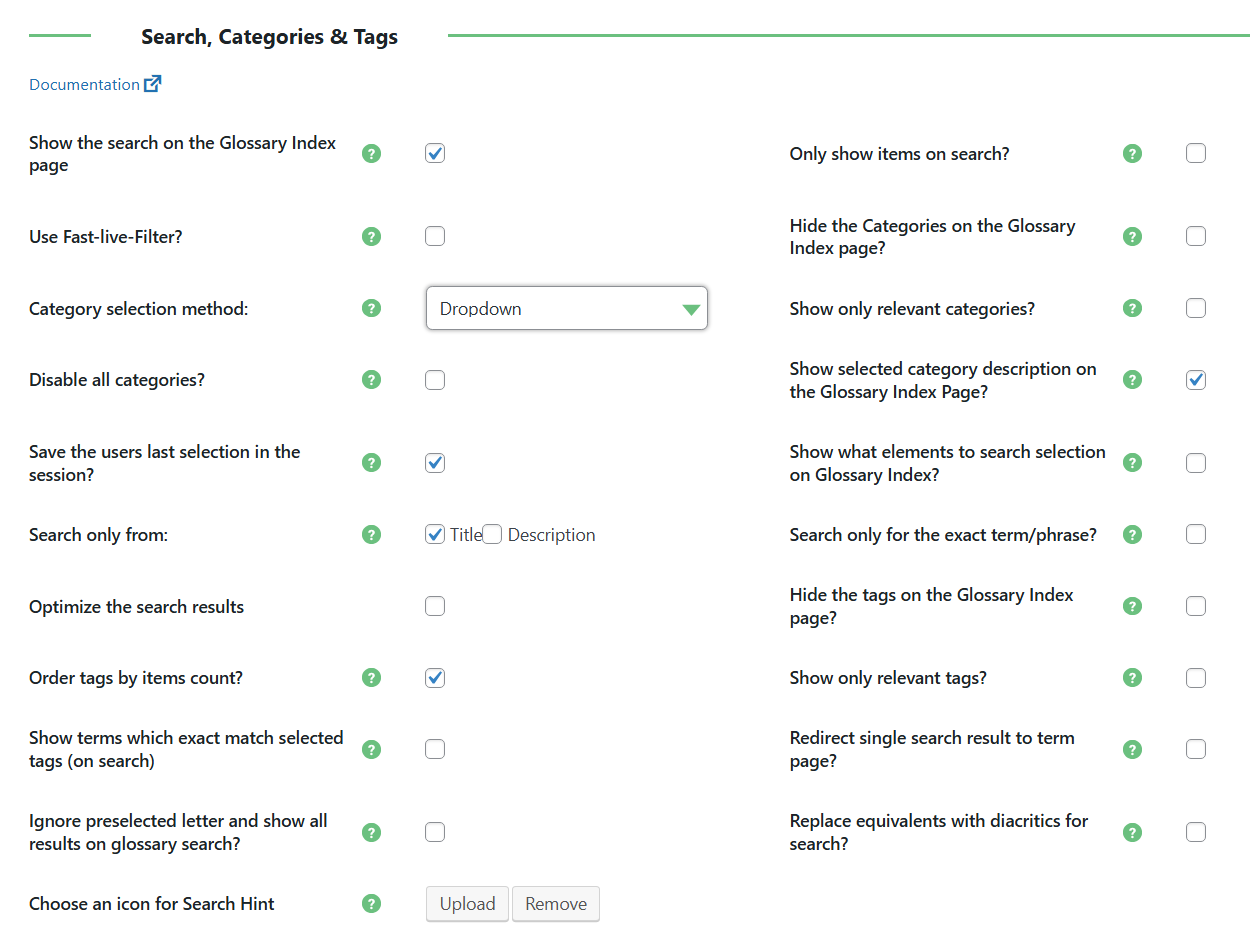This screenshot has width=1250, height=950.
Task: Uncheck Show the search on Glossary Index page
Action: 435,153
